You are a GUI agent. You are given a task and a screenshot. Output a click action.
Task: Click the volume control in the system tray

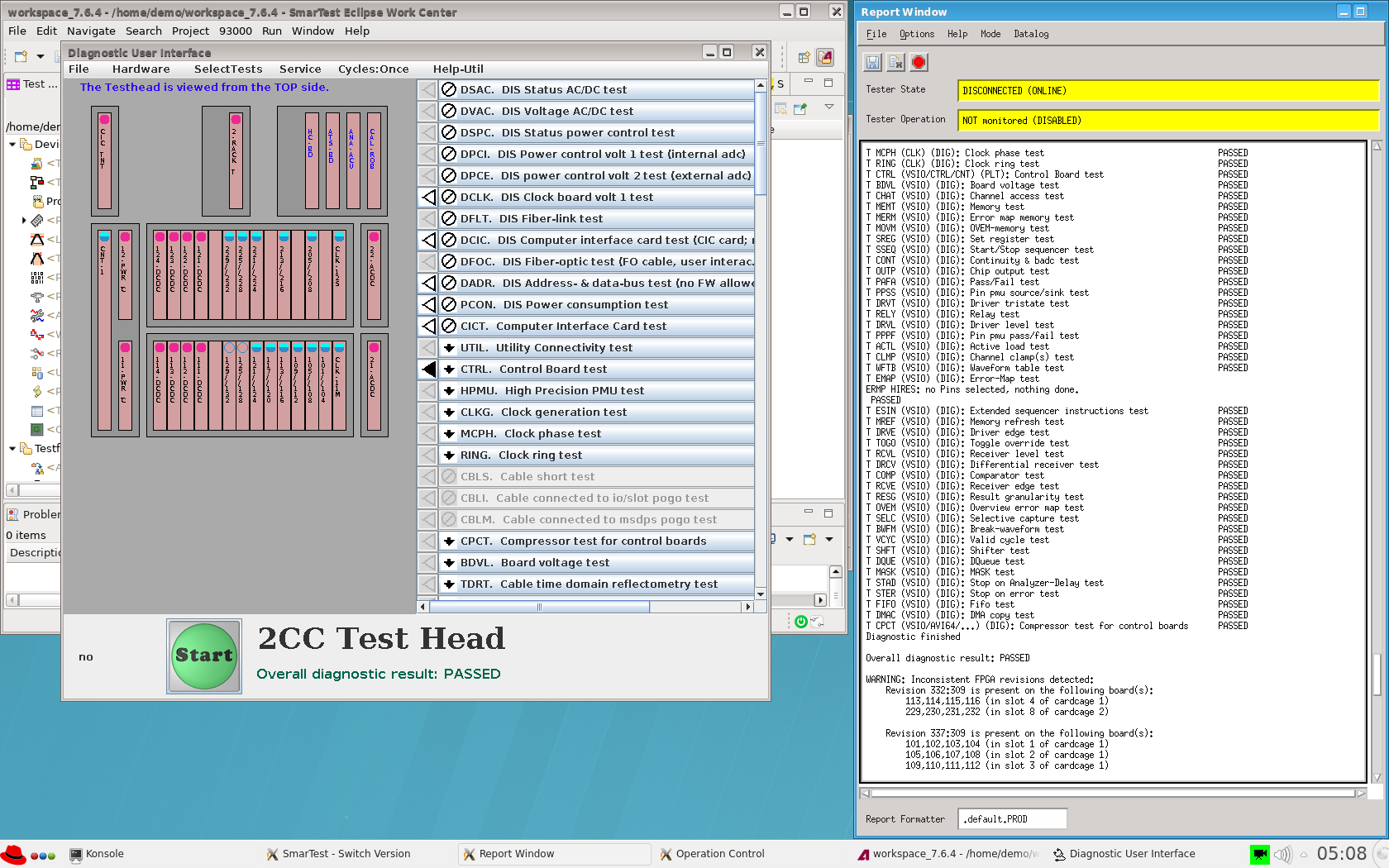point(1282,854)
